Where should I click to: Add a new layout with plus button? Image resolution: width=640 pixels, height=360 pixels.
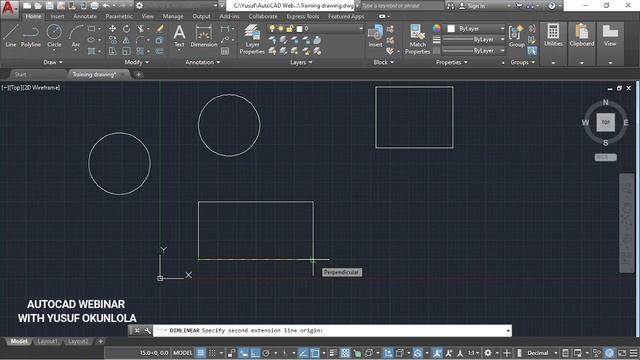[x=100, y=341]
